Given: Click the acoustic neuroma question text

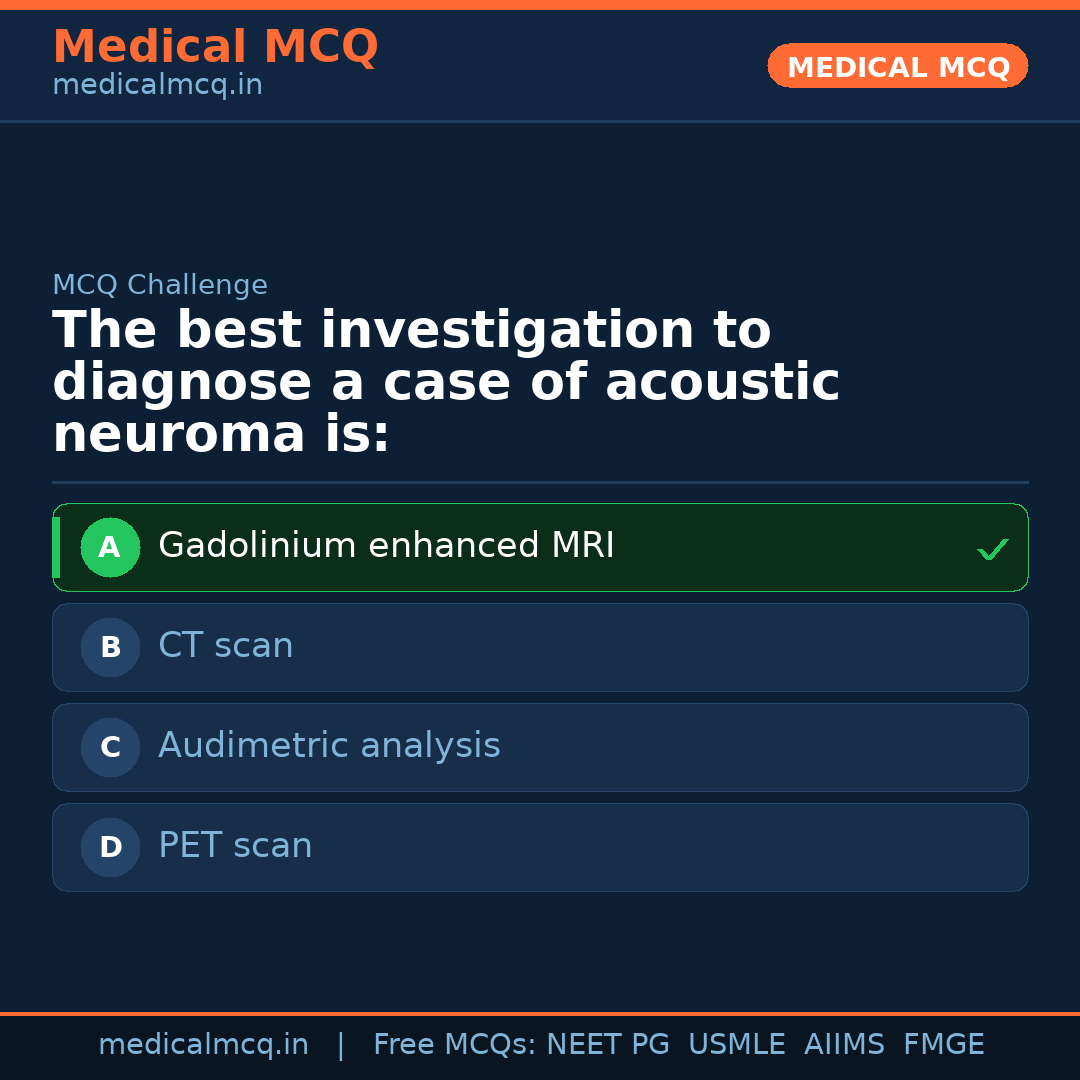Looking at the screenshot, I should coord(445,383).
